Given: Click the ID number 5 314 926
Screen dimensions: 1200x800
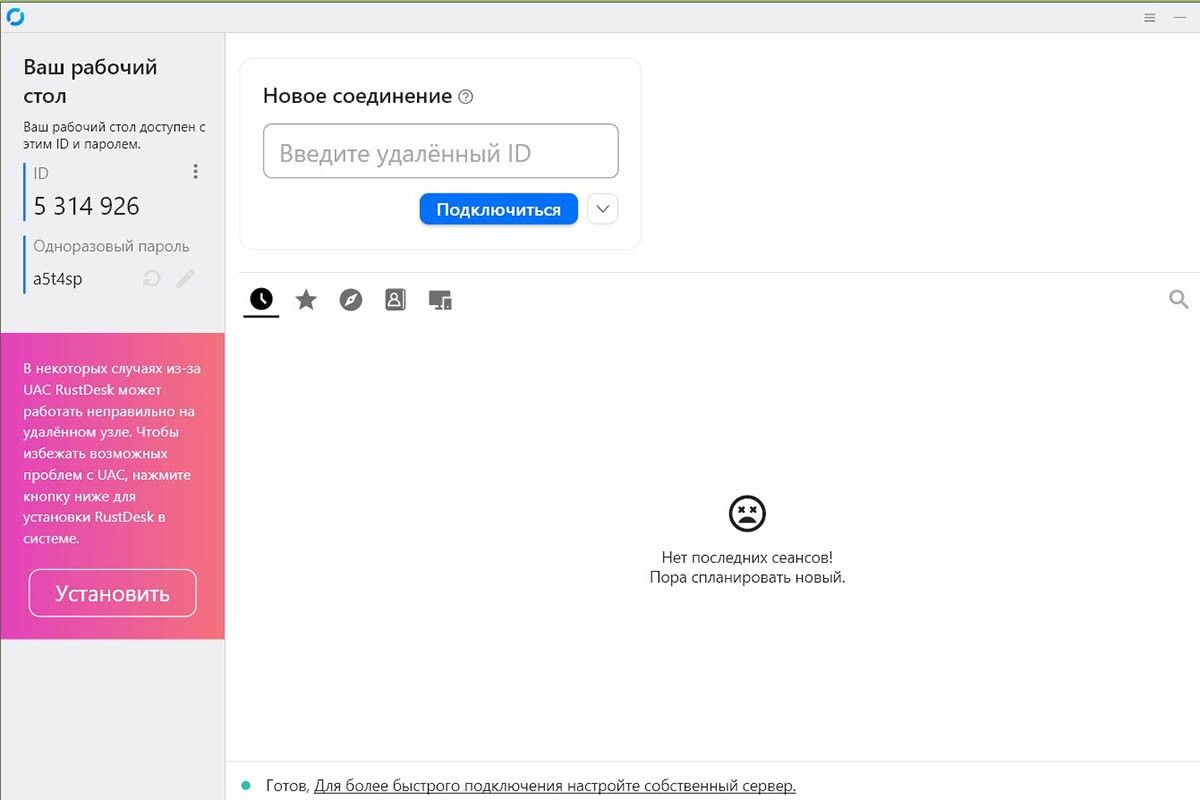Looking at the screenshot, I should point(87,206).
